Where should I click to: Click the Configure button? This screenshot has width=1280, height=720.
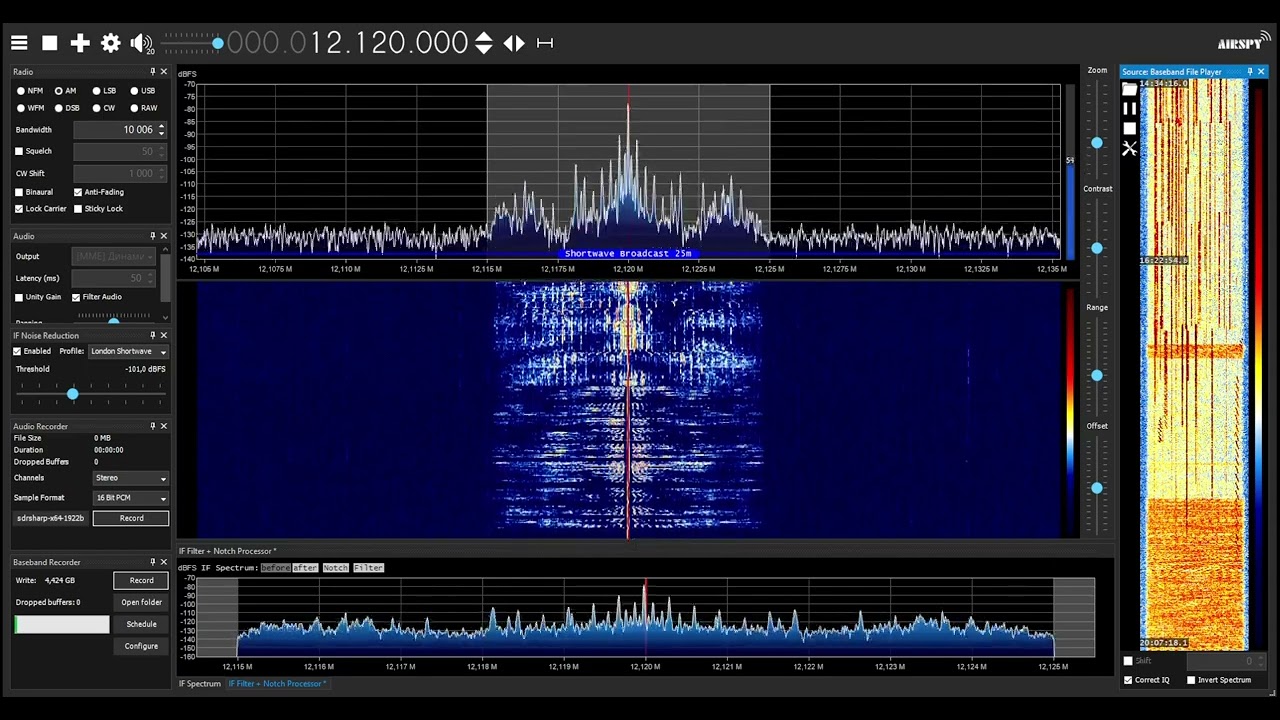coord(141,646)
